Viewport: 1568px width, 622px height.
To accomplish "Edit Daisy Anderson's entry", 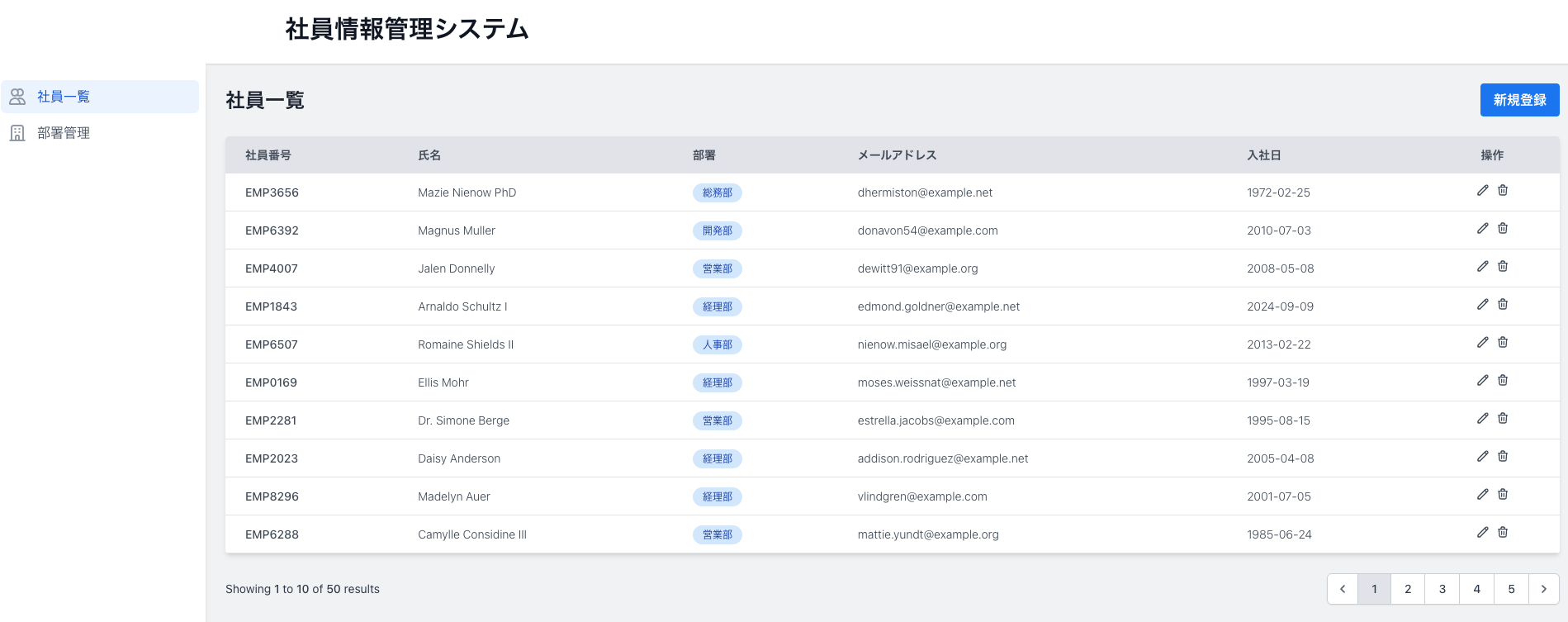I will (1483, 457).
